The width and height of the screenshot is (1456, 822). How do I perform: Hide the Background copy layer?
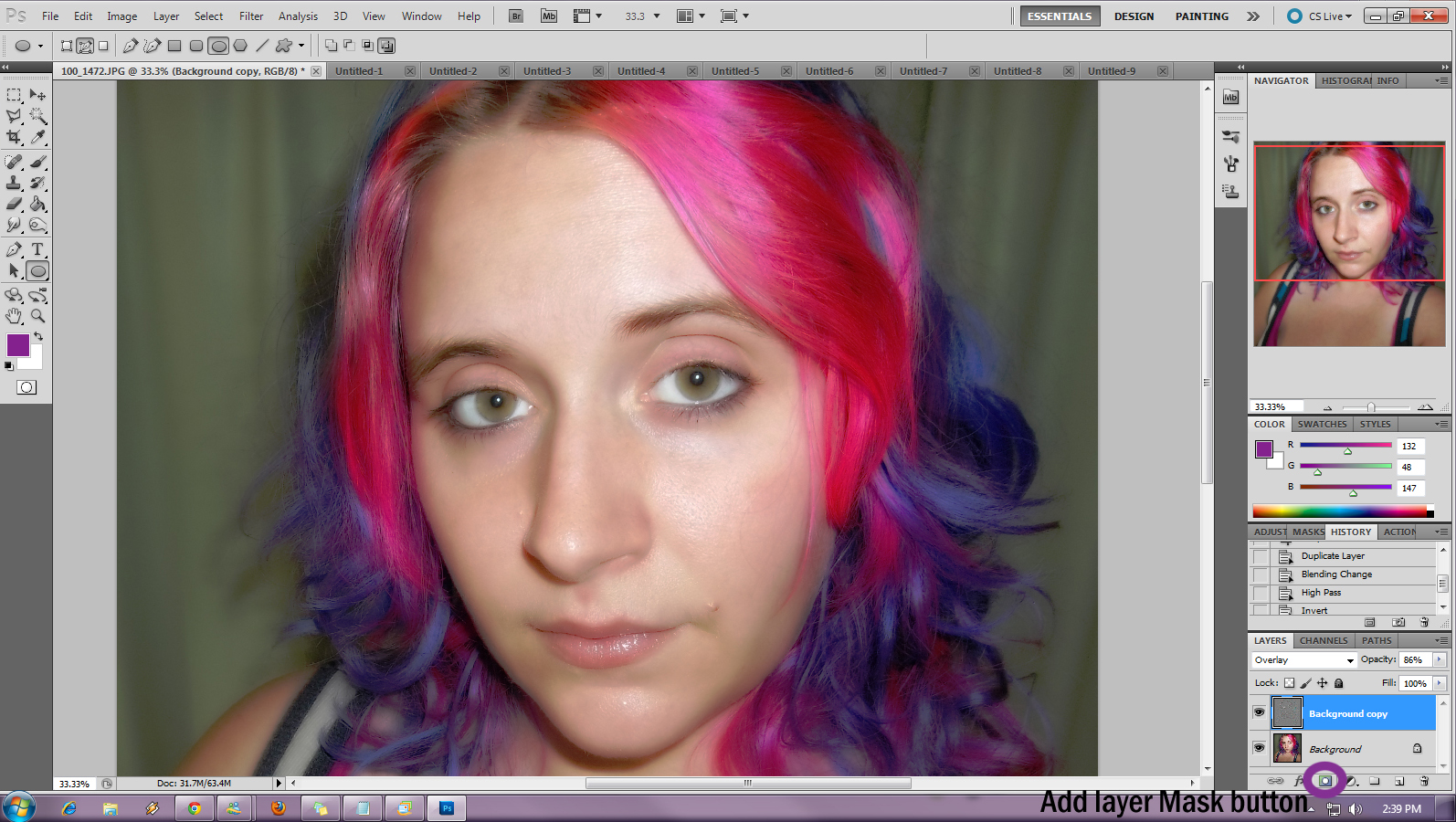click(x=1259, y=712)
